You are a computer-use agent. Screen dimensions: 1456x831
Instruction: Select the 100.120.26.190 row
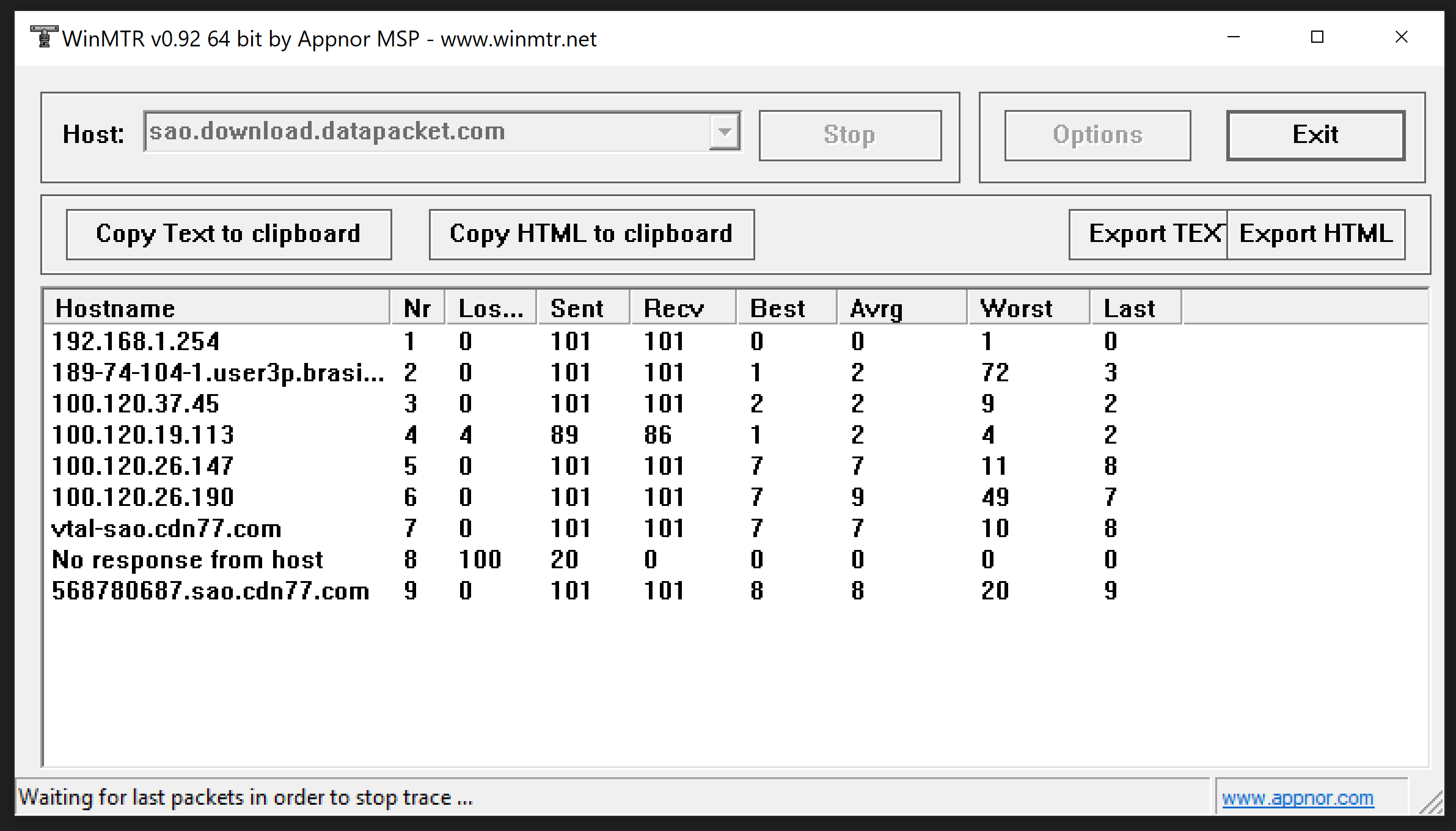613,497
